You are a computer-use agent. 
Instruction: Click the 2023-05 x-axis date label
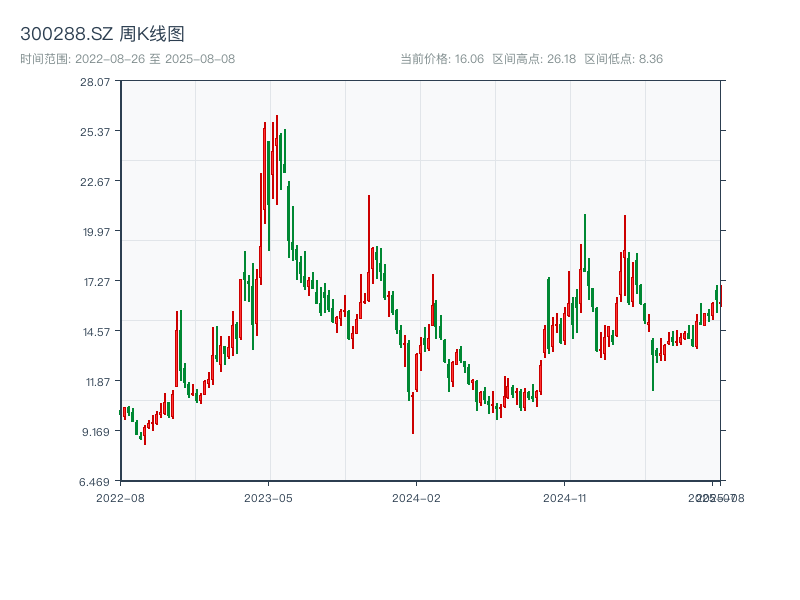coord(268,497)
